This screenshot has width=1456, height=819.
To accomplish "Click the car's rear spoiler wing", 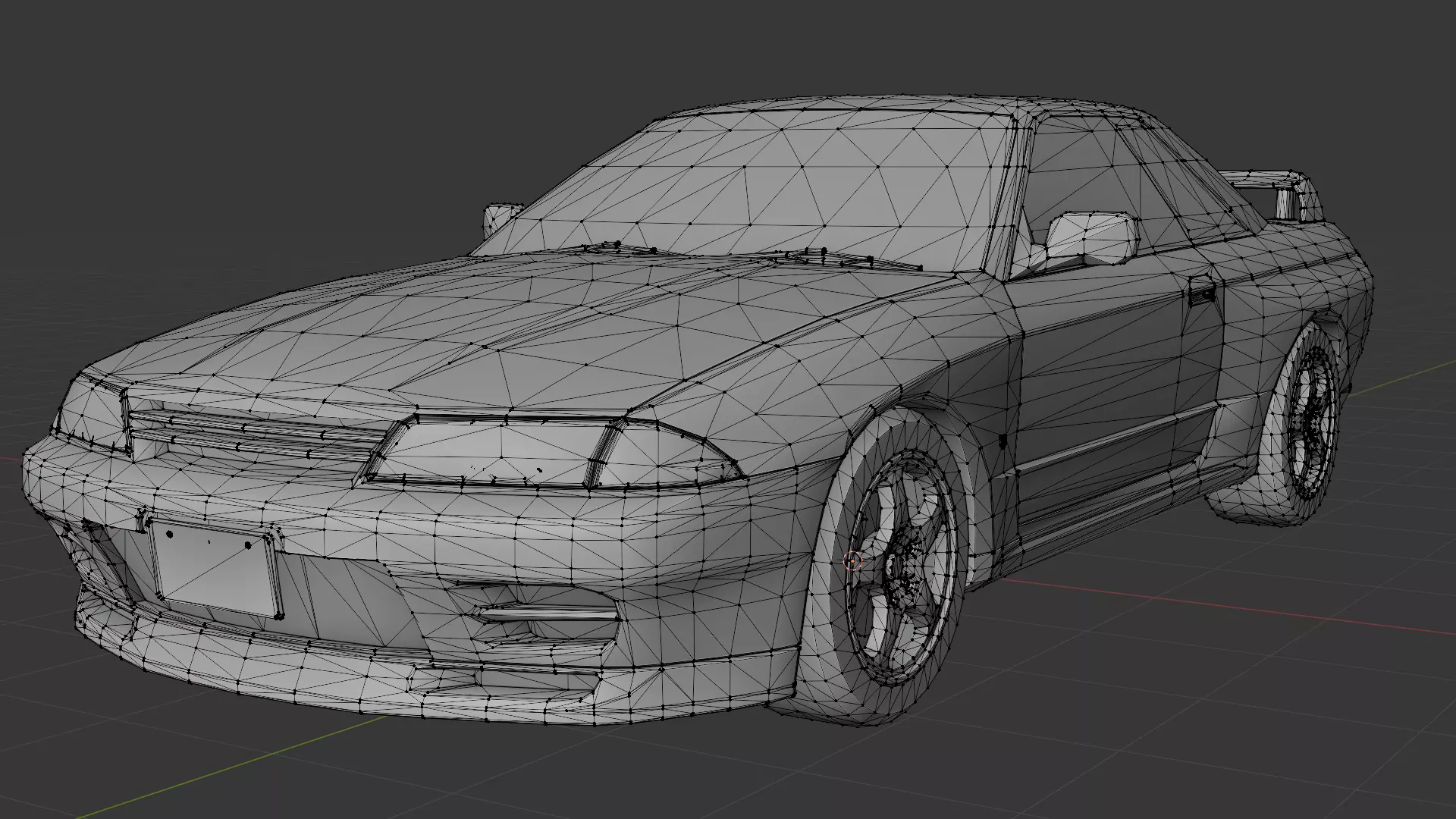I will 1272,194.
